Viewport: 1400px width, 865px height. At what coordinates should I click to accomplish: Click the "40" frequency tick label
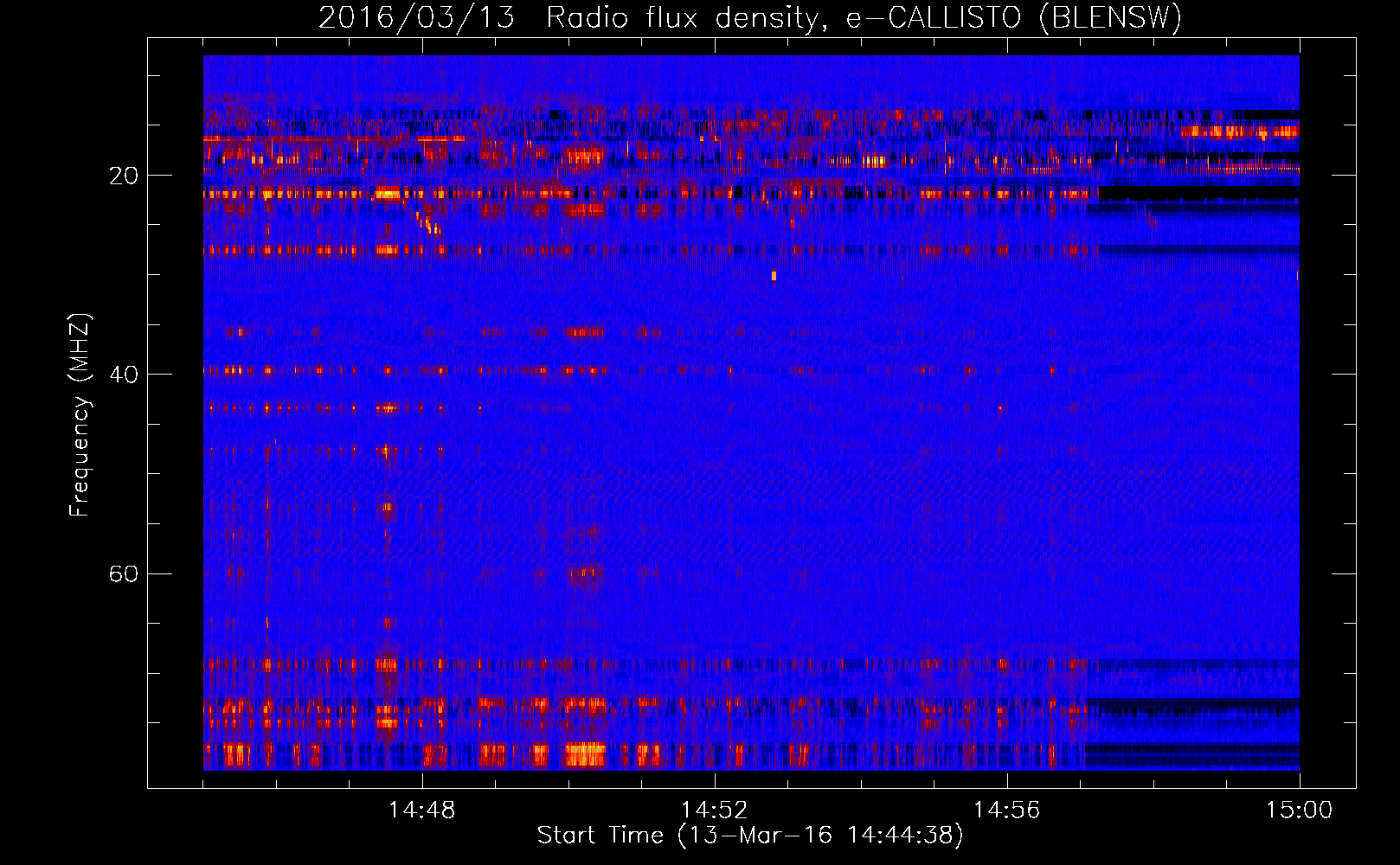tap(124, 375)
